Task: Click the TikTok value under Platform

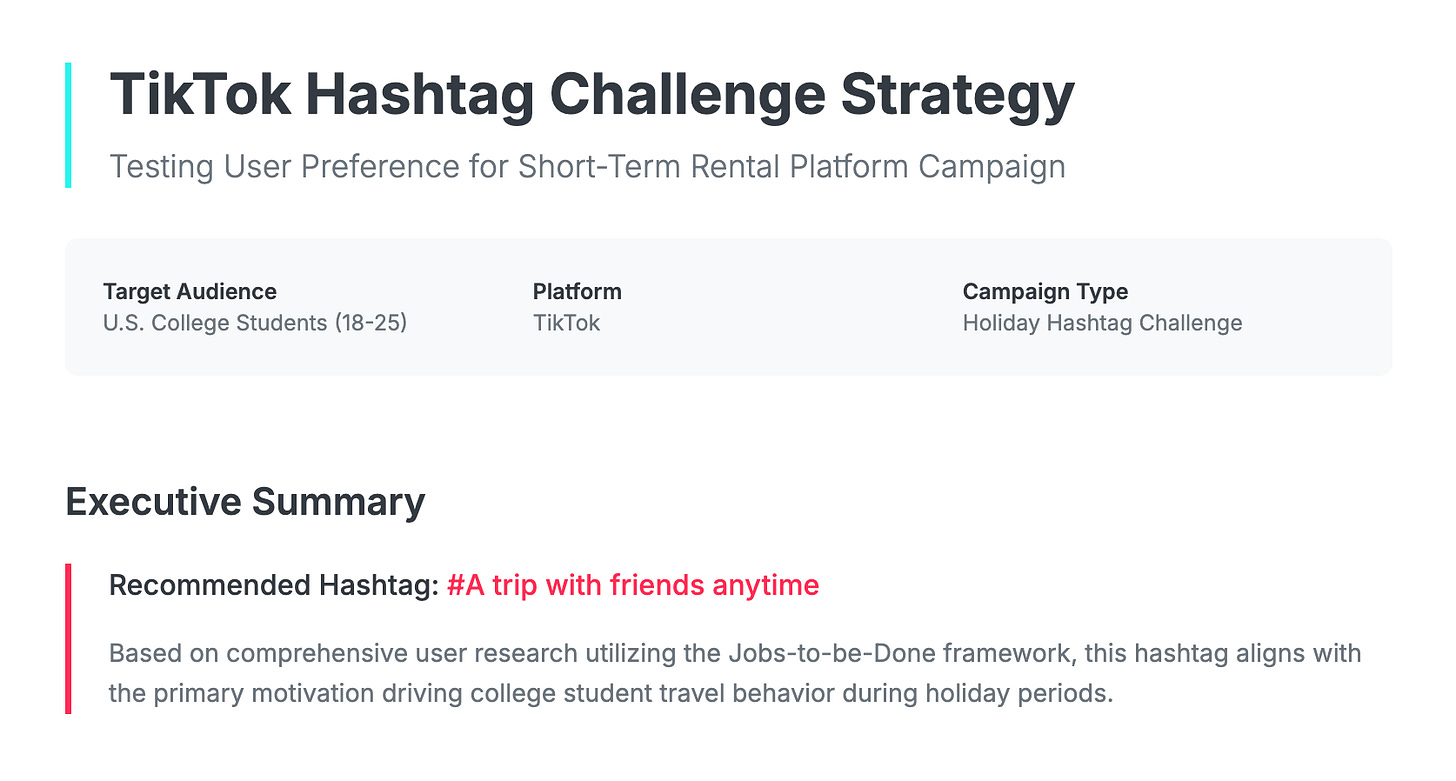Action: pyautogui.click(x=566, y=323)
